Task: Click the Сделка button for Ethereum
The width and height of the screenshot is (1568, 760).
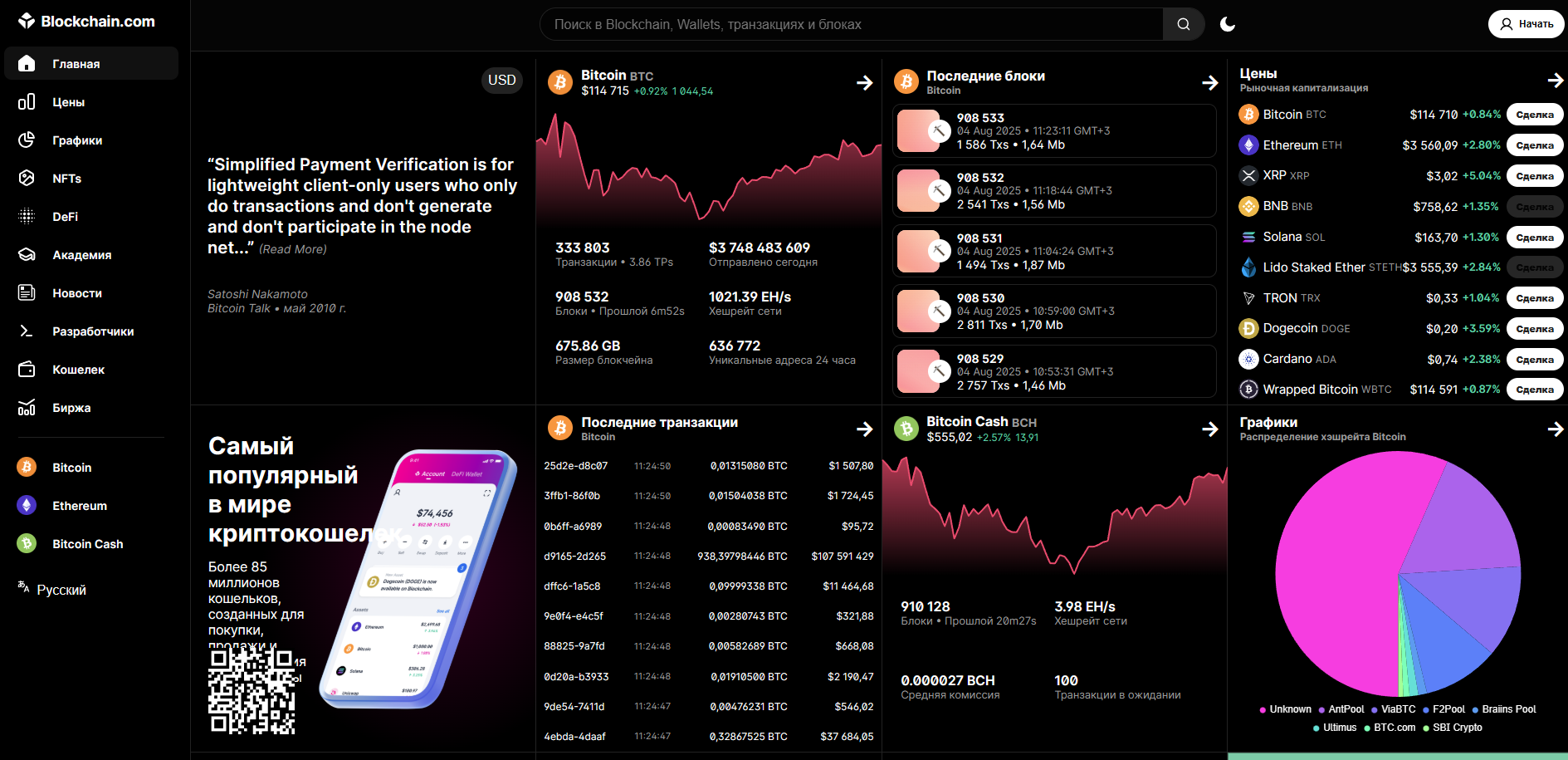Action: pos(1535,145)
